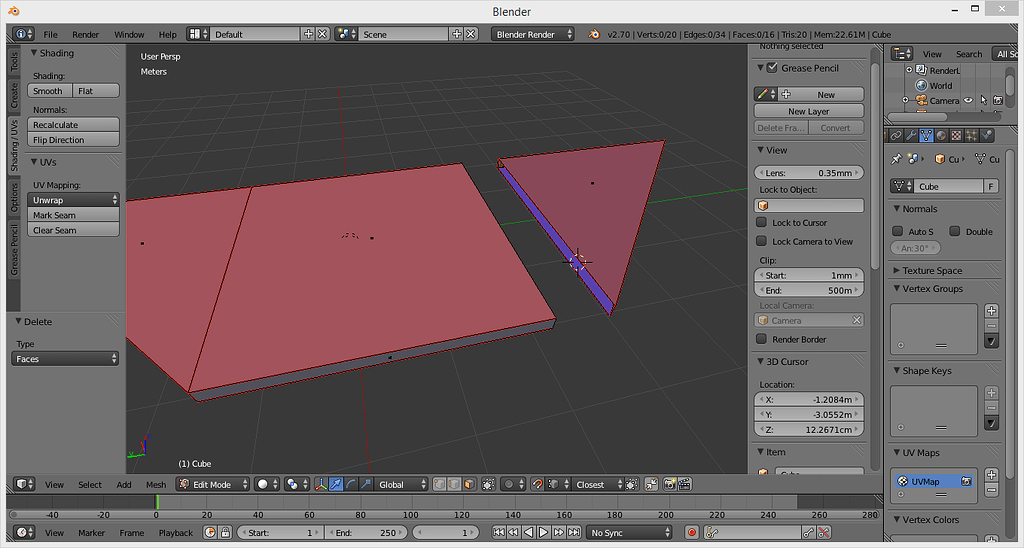Choose face select mode icon
This screenshot has width=1024, height=548.
point(470,484)
